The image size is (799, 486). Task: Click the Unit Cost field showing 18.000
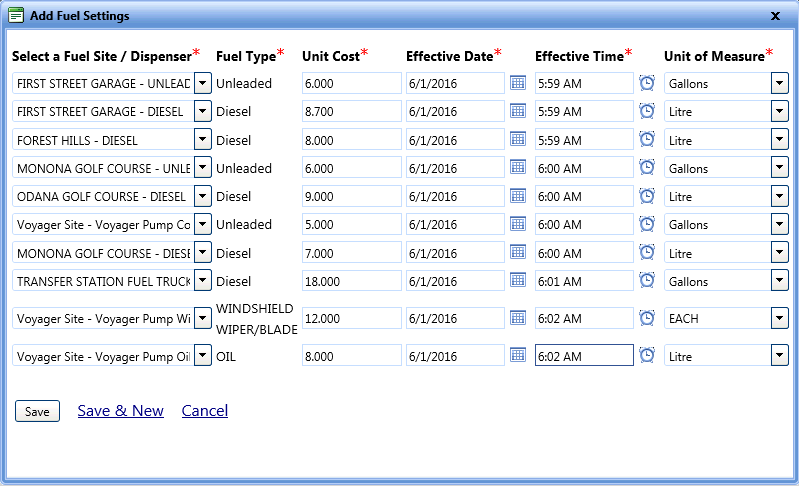351,282
